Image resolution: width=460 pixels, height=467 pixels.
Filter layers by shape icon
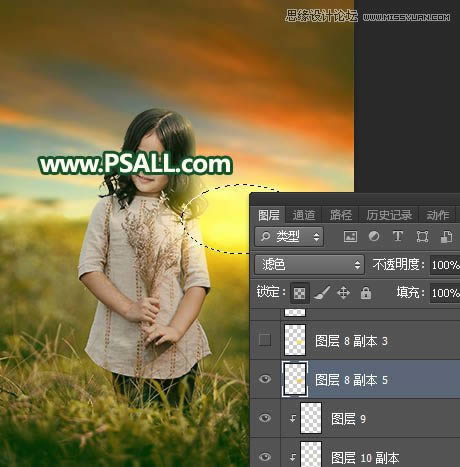tap(422, 237)
